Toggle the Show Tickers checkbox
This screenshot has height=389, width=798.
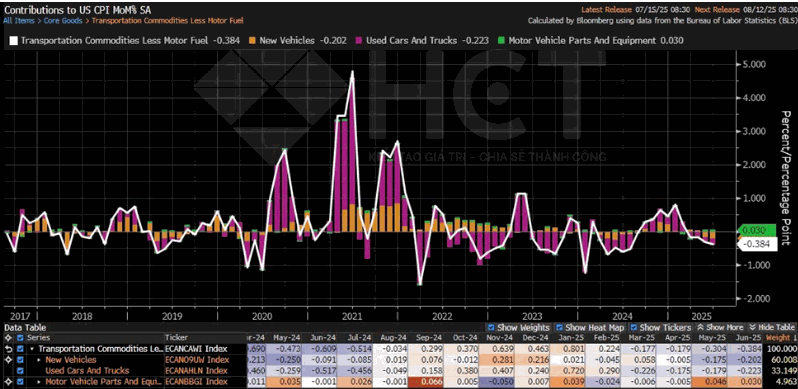click(x=634, y=327)
